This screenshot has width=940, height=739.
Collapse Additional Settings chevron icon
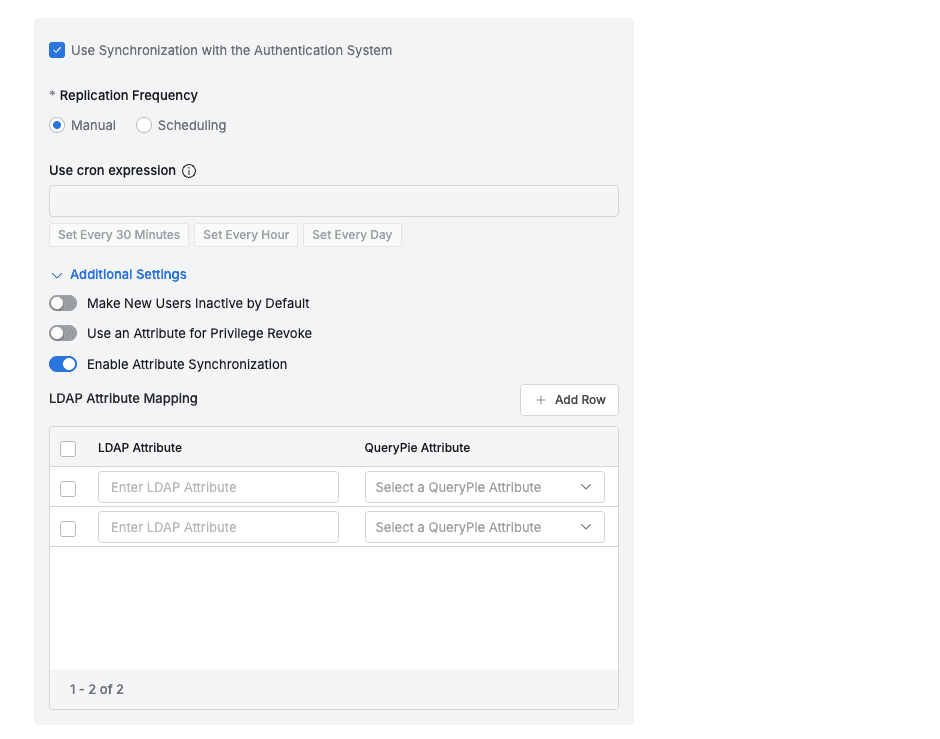(x=57, y=275)
